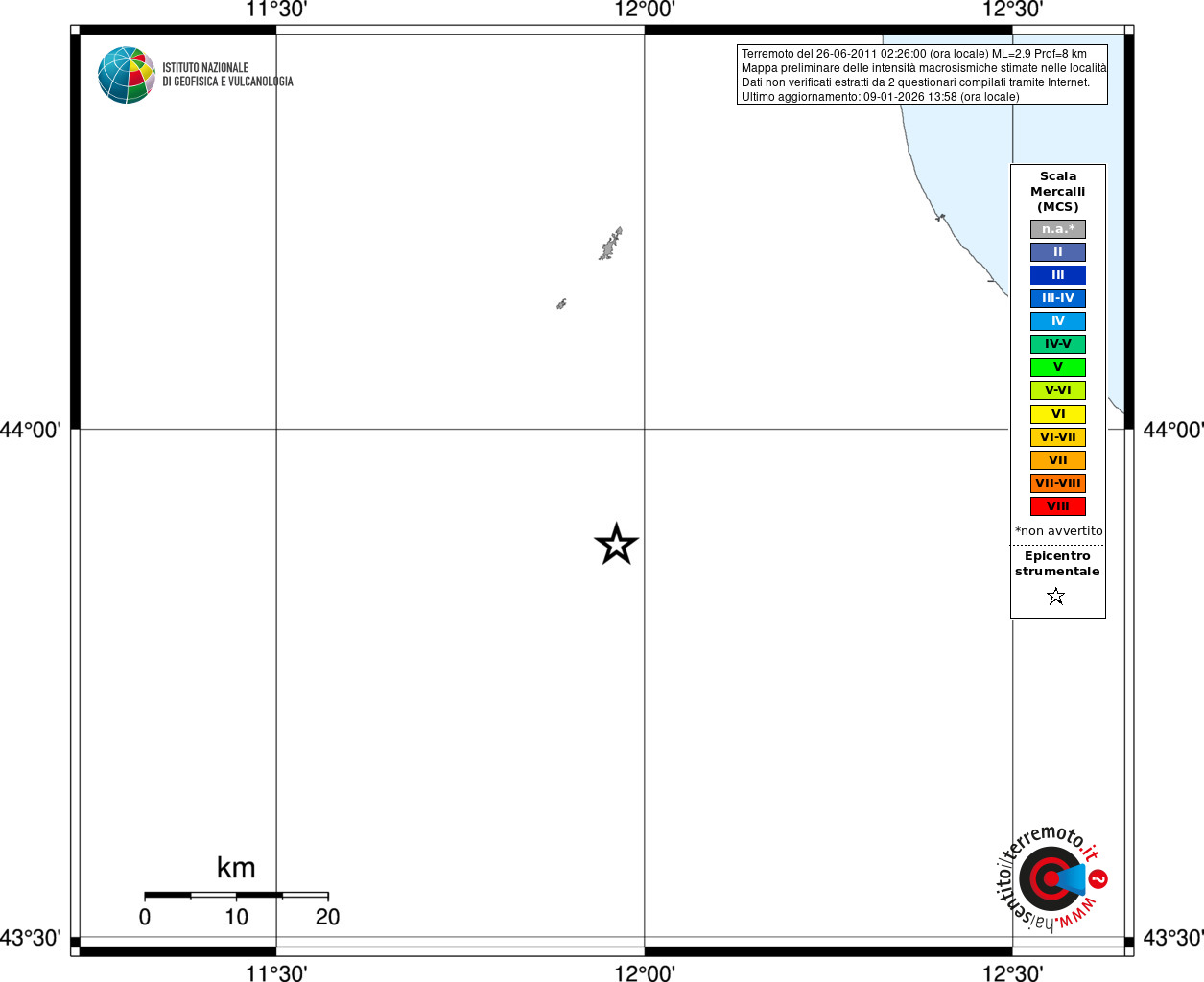The image size is (1204, 982).
Task: Click 'ISTITUTO NAZIONALE DI GEOFISICA E VULCANOLOGIA' text
Action: (227, 75)
